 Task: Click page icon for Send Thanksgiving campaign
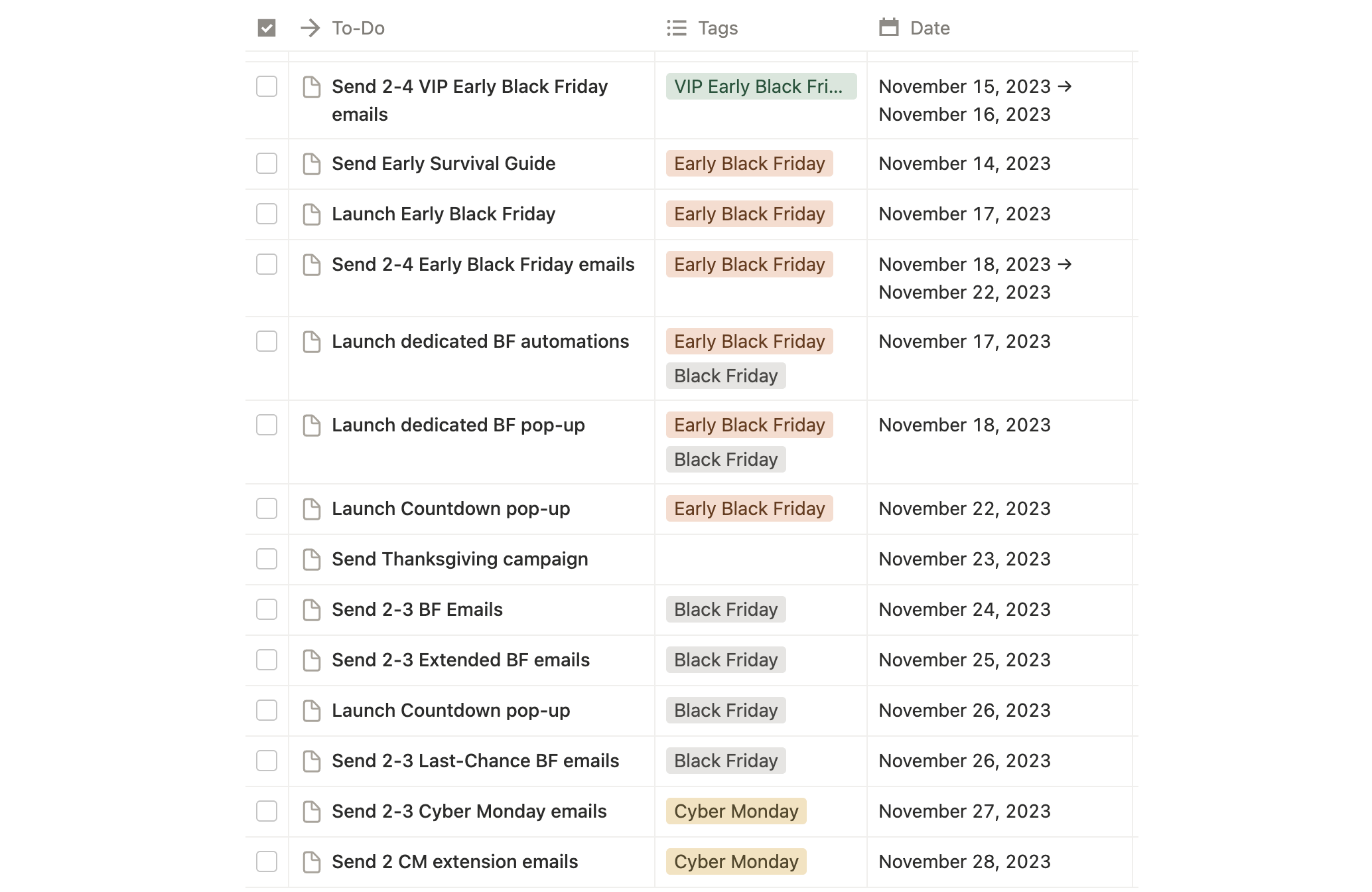click(x=311, y=559)
